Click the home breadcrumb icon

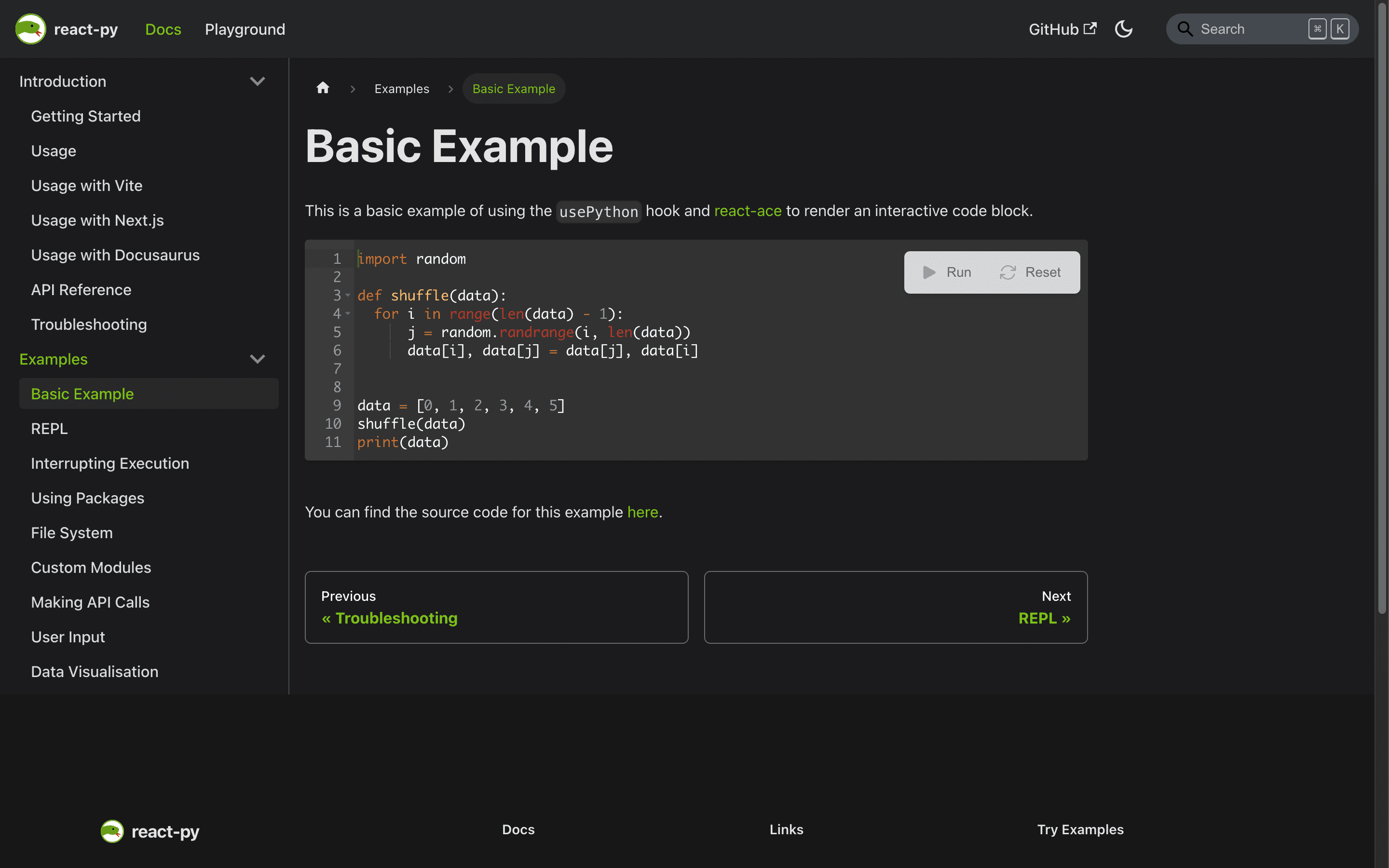[x=323, y=88]
